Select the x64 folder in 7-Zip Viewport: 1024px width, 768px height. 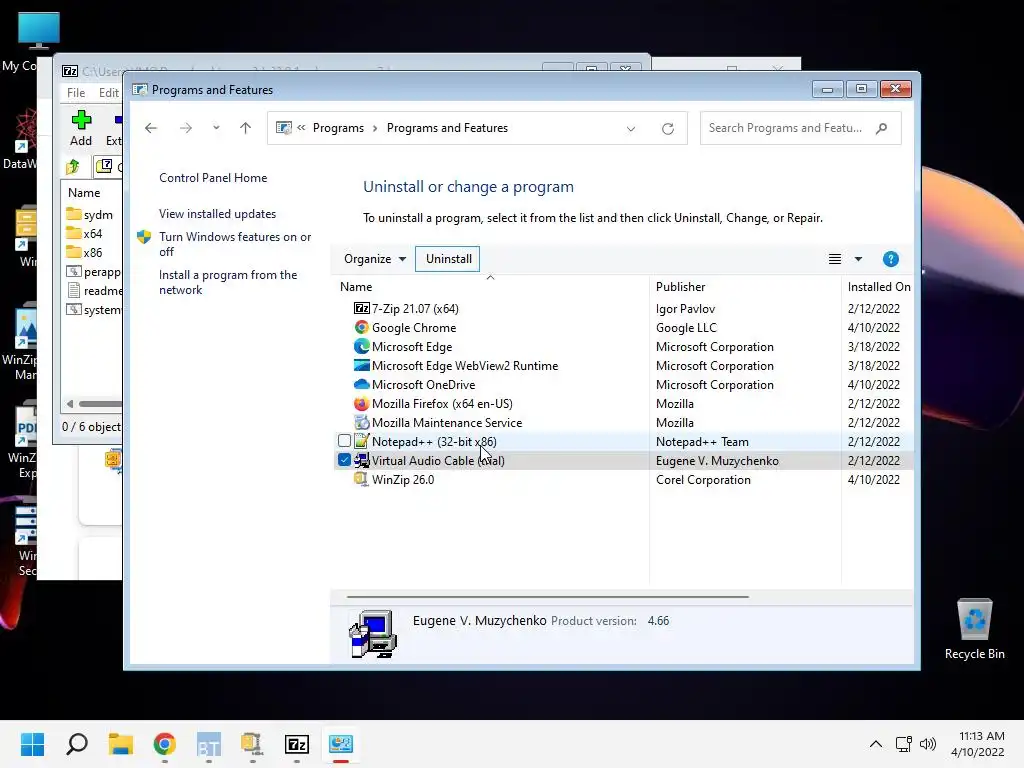85,233
